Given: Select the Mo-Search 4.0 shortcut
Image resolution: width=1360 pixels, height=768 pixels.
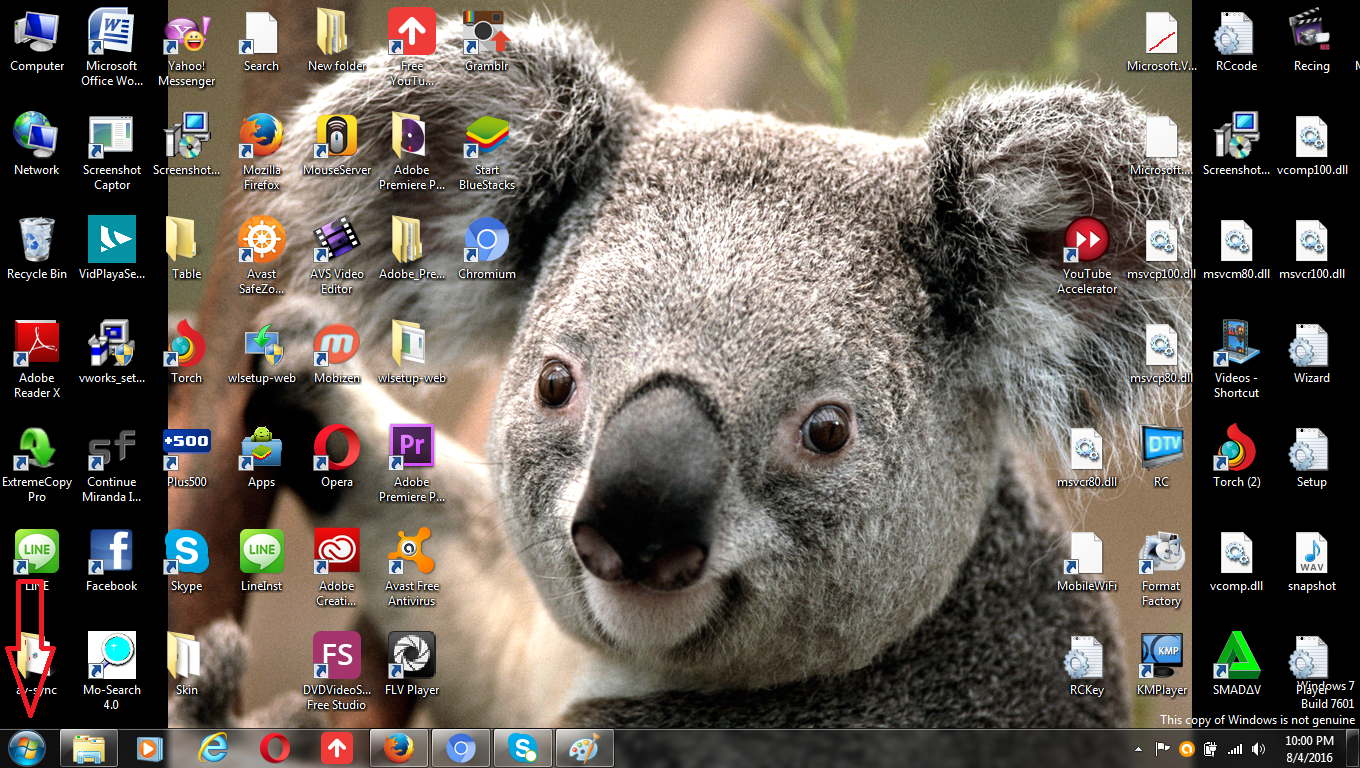Looking at the screenshot, I should point(112,672).
